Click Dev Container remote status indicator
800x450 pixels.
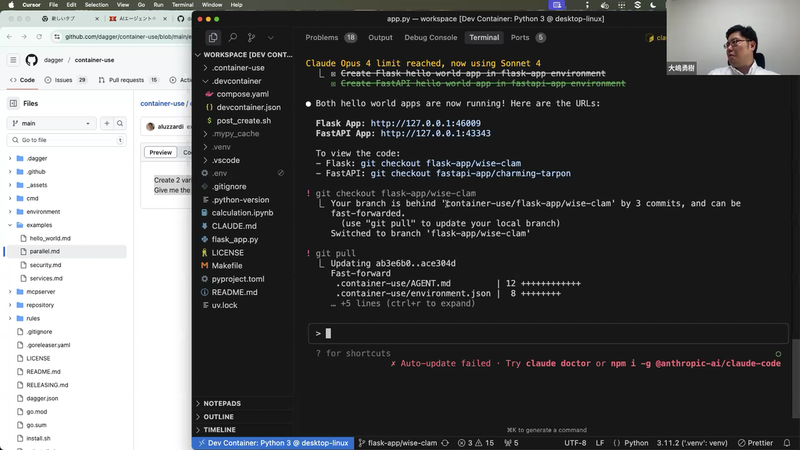pos(273,443)
